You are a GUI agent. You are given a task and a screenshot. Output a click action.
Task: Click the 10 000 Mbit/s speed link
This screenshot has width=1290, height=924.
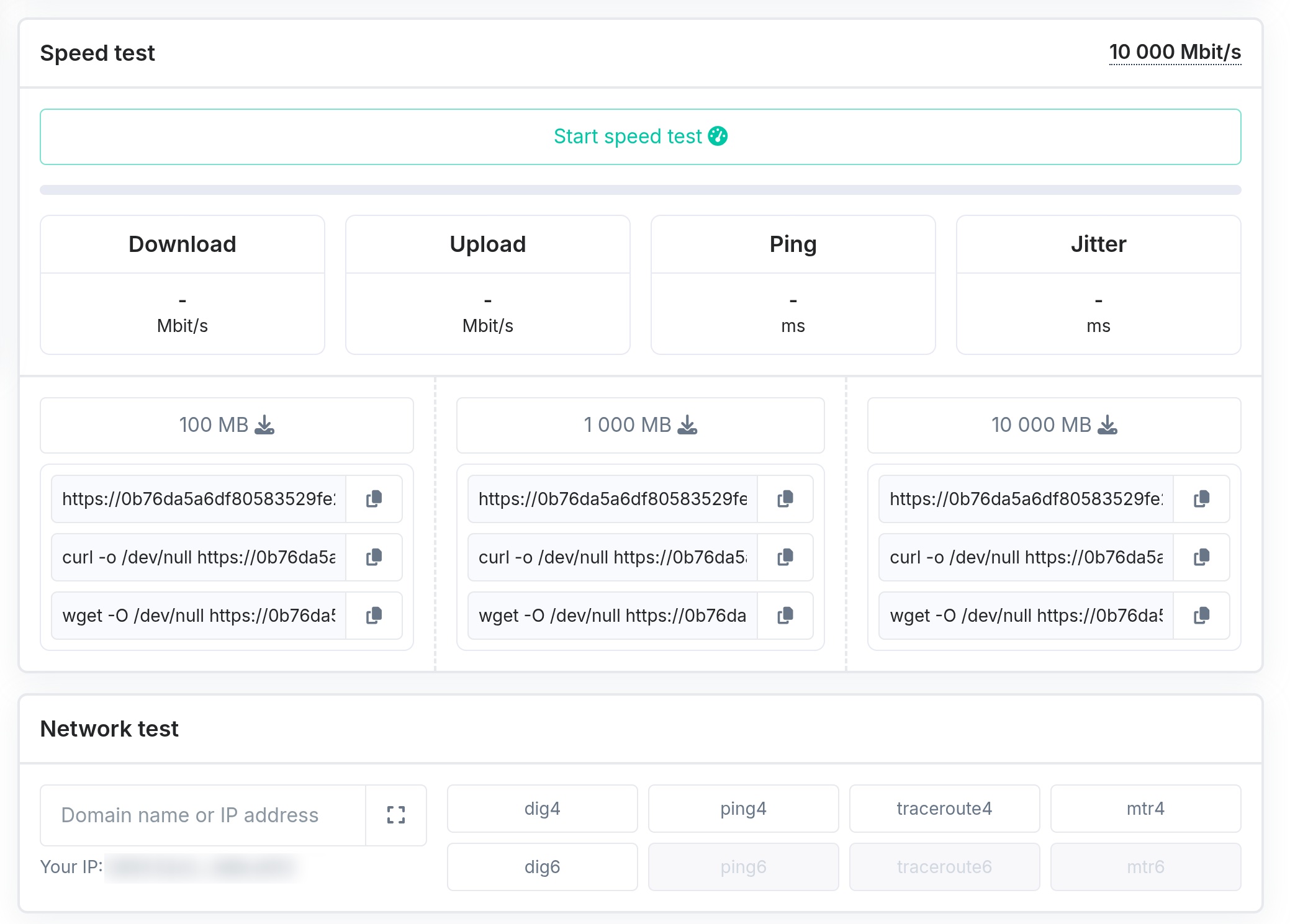pyautogui.click(x=1175, y=52)
